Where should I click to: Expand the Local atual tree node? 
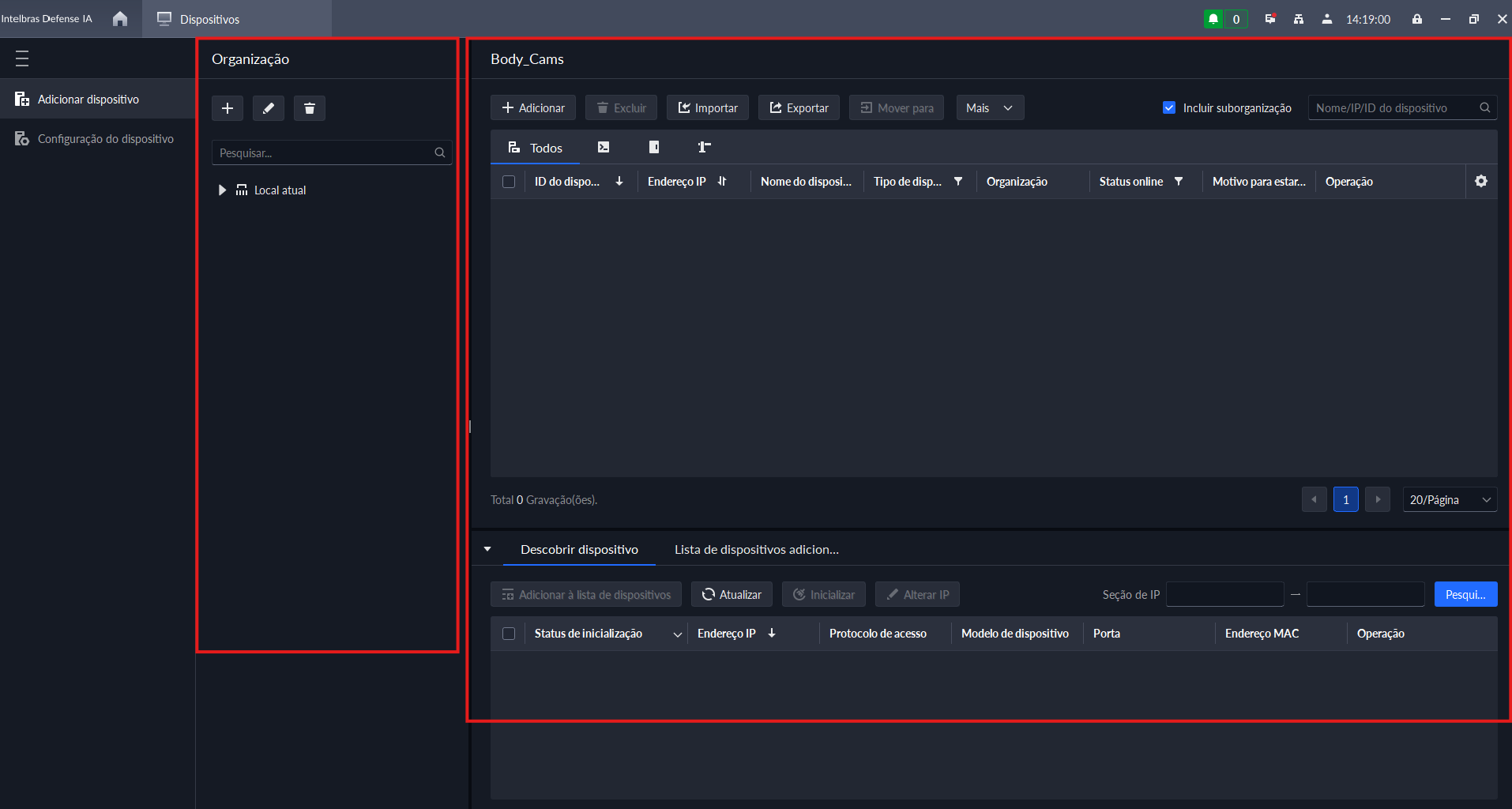tap(222, 190)
